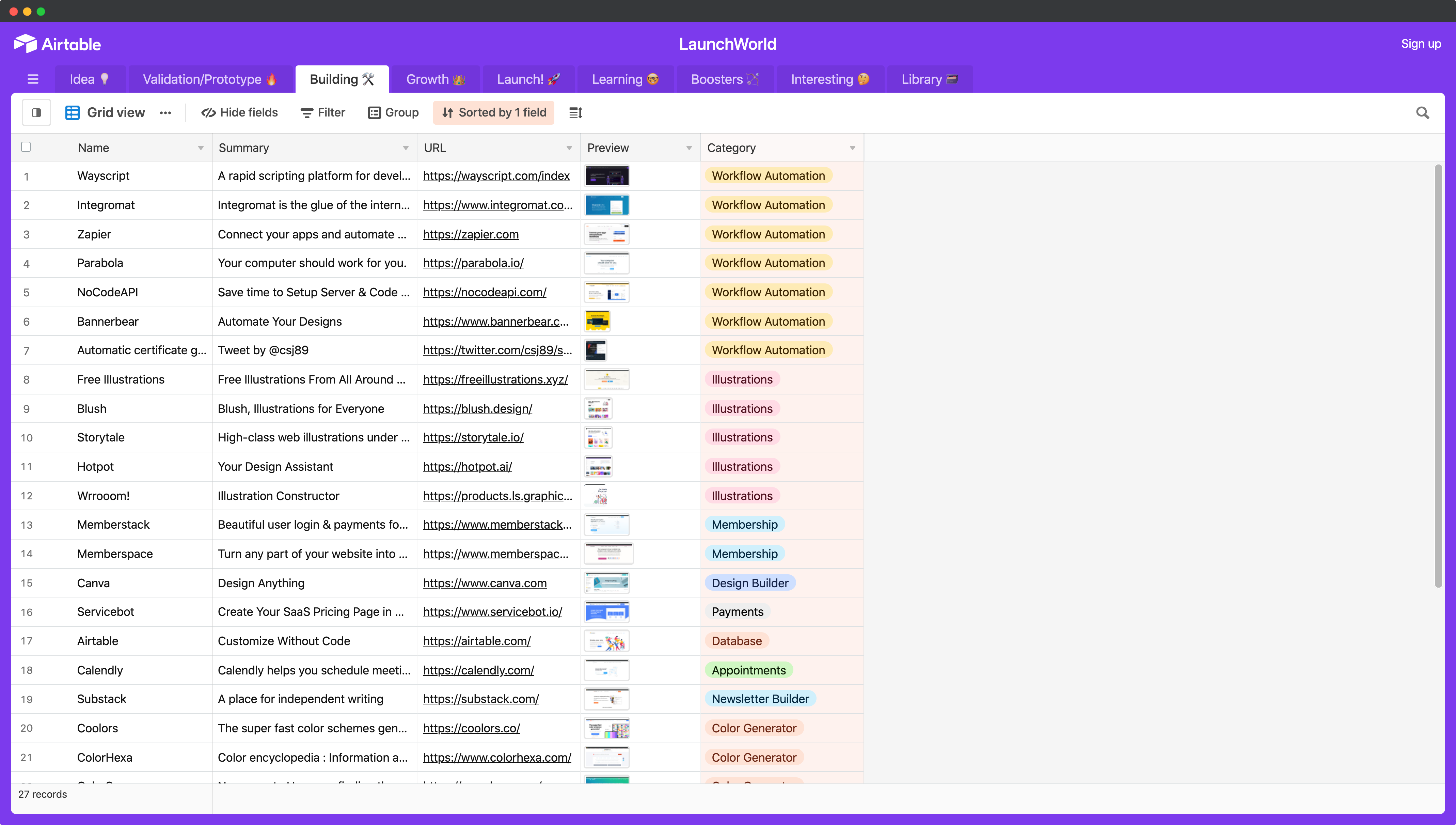Image resolution: width=1456 pixels, height=825 pixels.
Task: Click the Wayscript preview thumbnail
Action: [606, 176]
